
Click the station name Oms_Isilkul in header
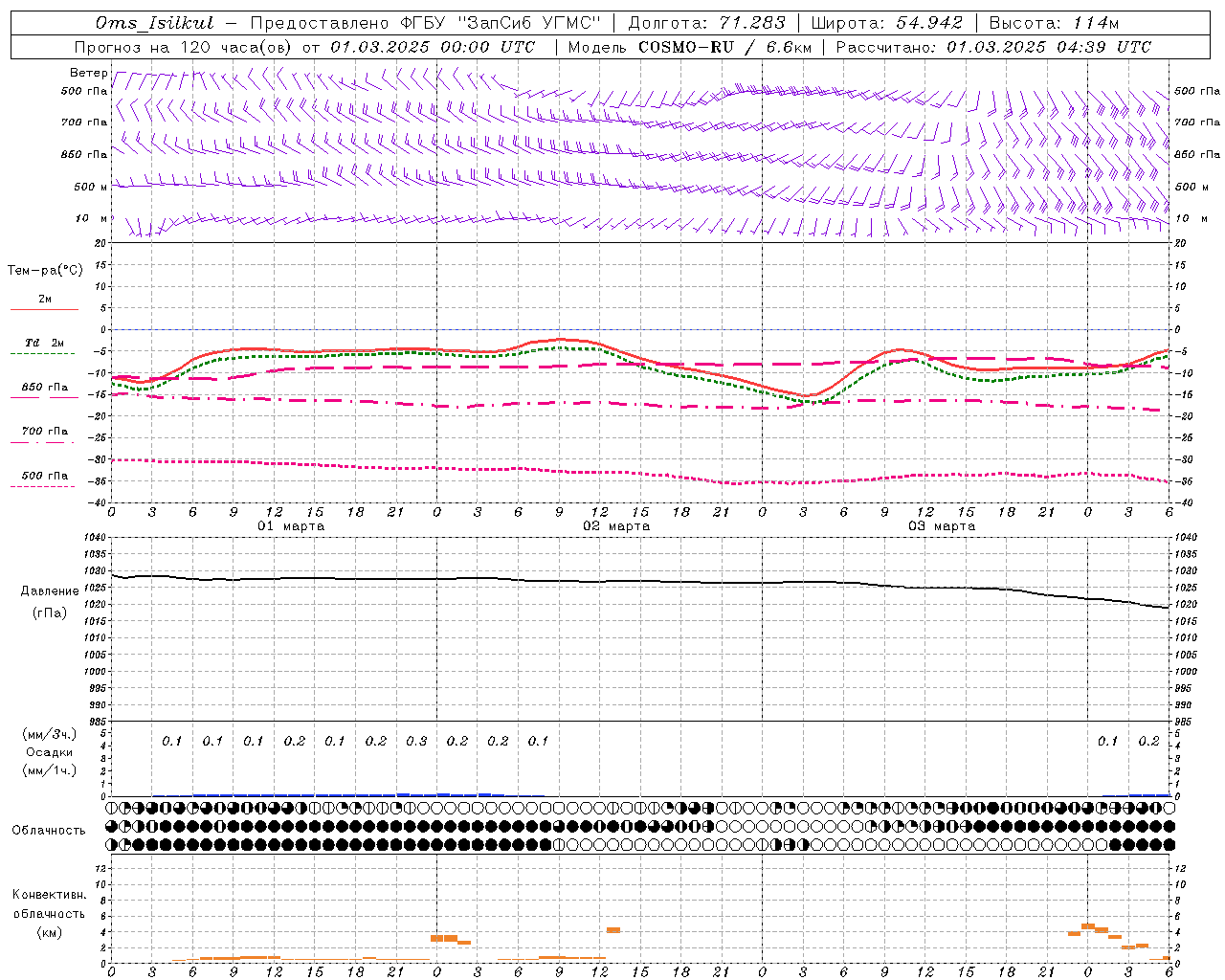point(154,23)
